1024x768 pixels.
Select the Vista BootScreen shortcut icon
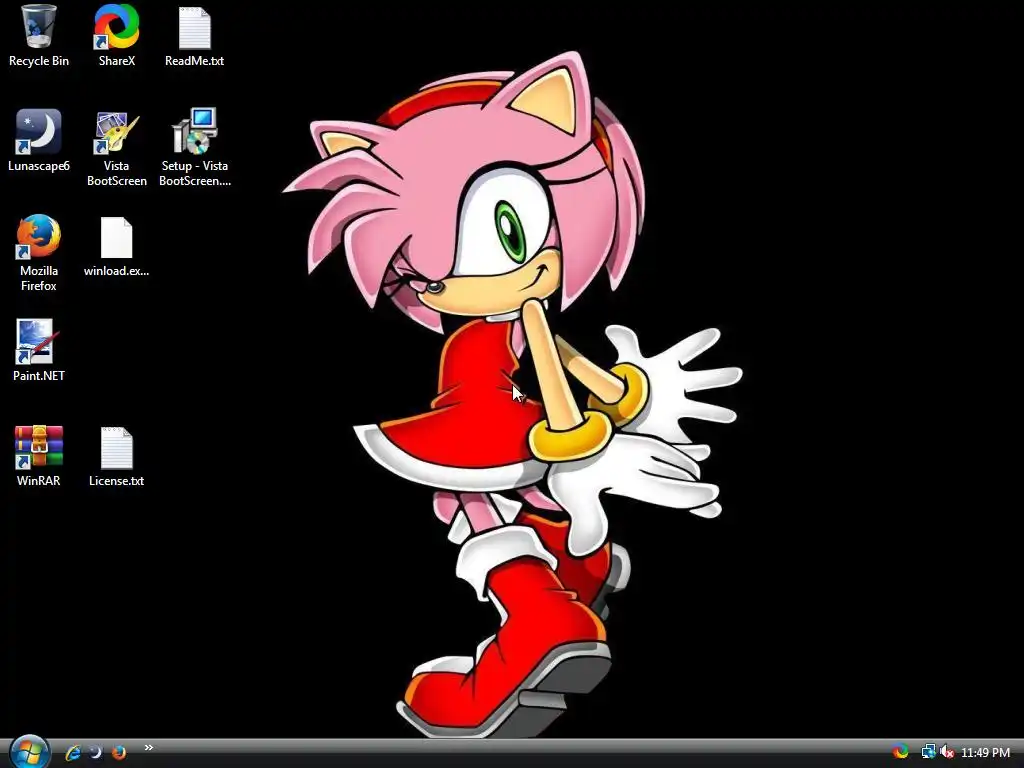tap(116, 148)
